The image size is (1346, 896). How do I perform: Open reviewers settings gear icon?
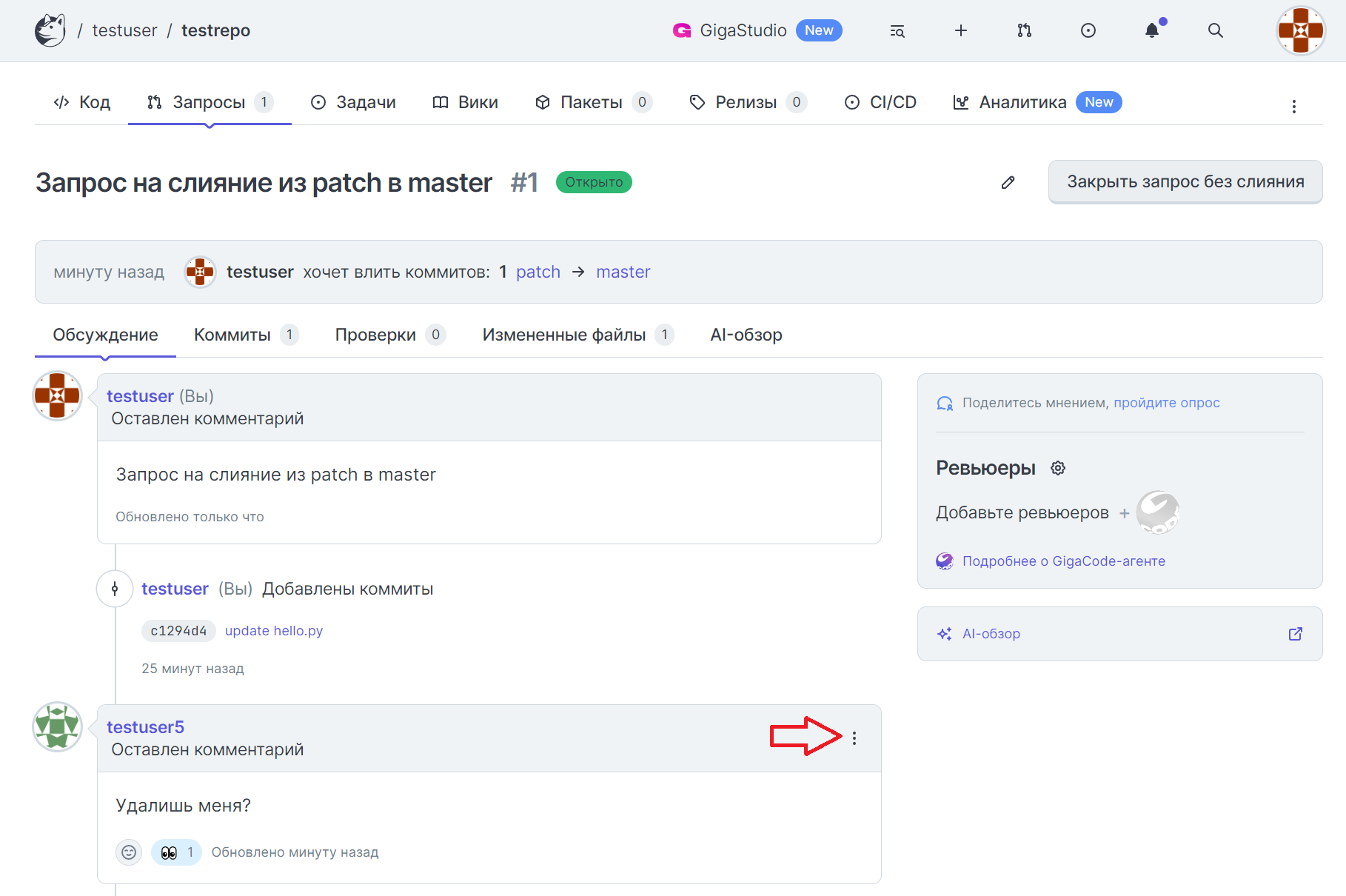[x=1058, y=468]
